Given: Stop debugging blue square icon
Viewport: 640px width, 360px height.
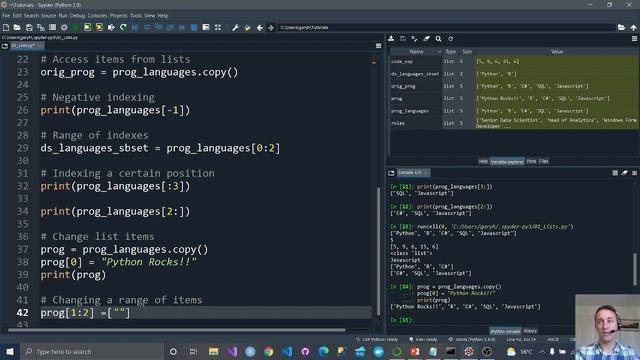Looking at the screenshot, I should click(x=194, y=27).
